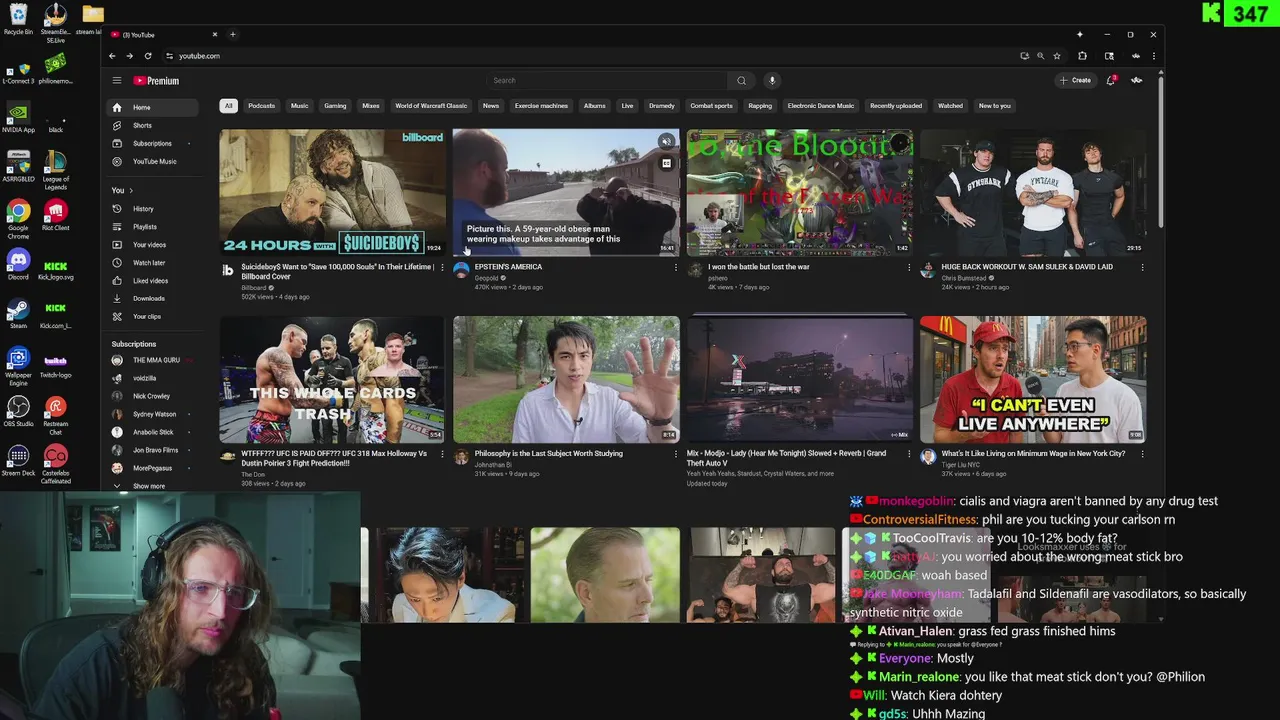Expand the You section chevron
The width and height of the screenshot is (1280, 720).
(x=131, y=191)
